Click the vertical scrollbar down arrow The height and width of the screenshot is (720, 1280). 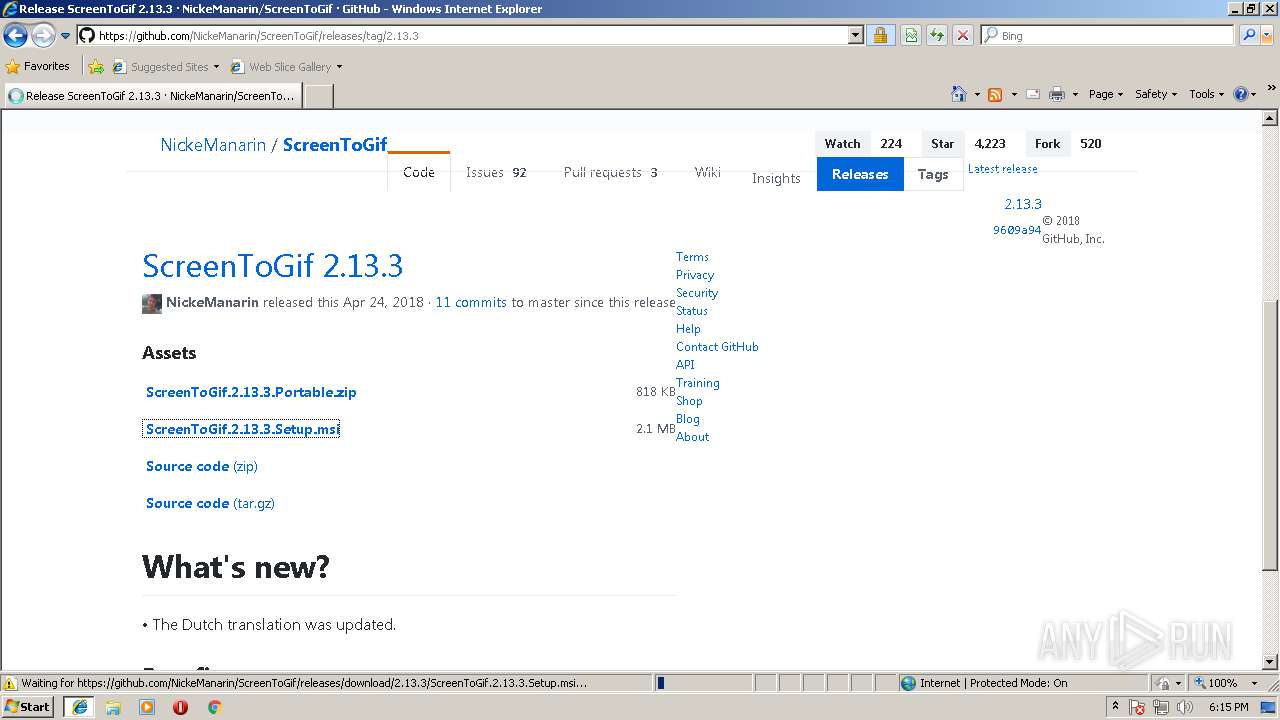[1270, 661]
